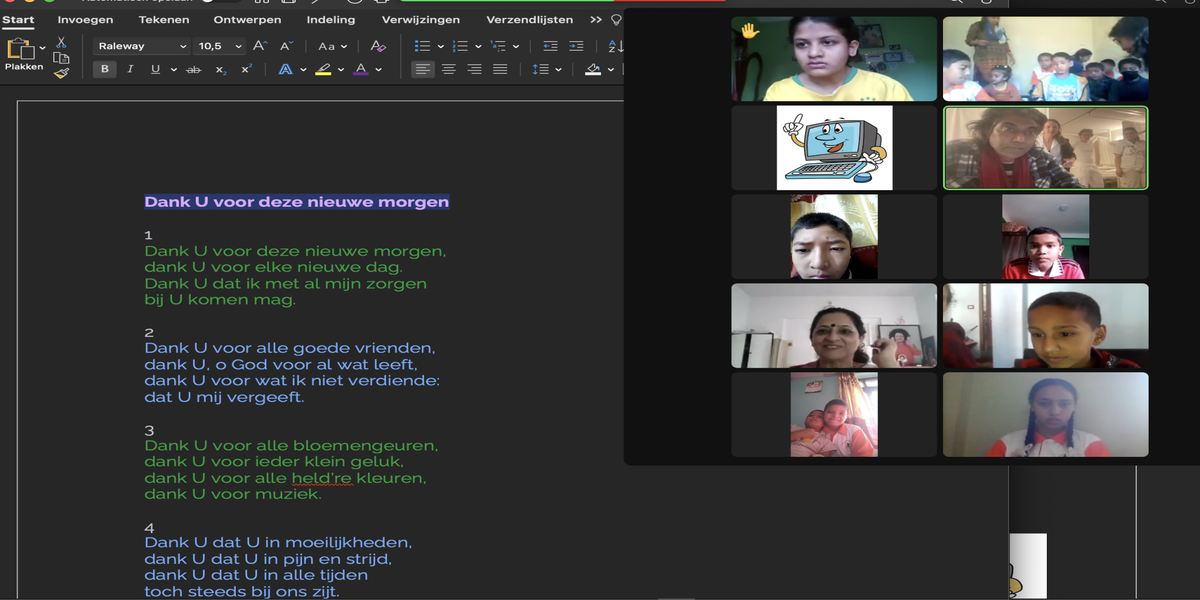Apply strikethrough formatting

pyautogui.click(x=193, y=69)
